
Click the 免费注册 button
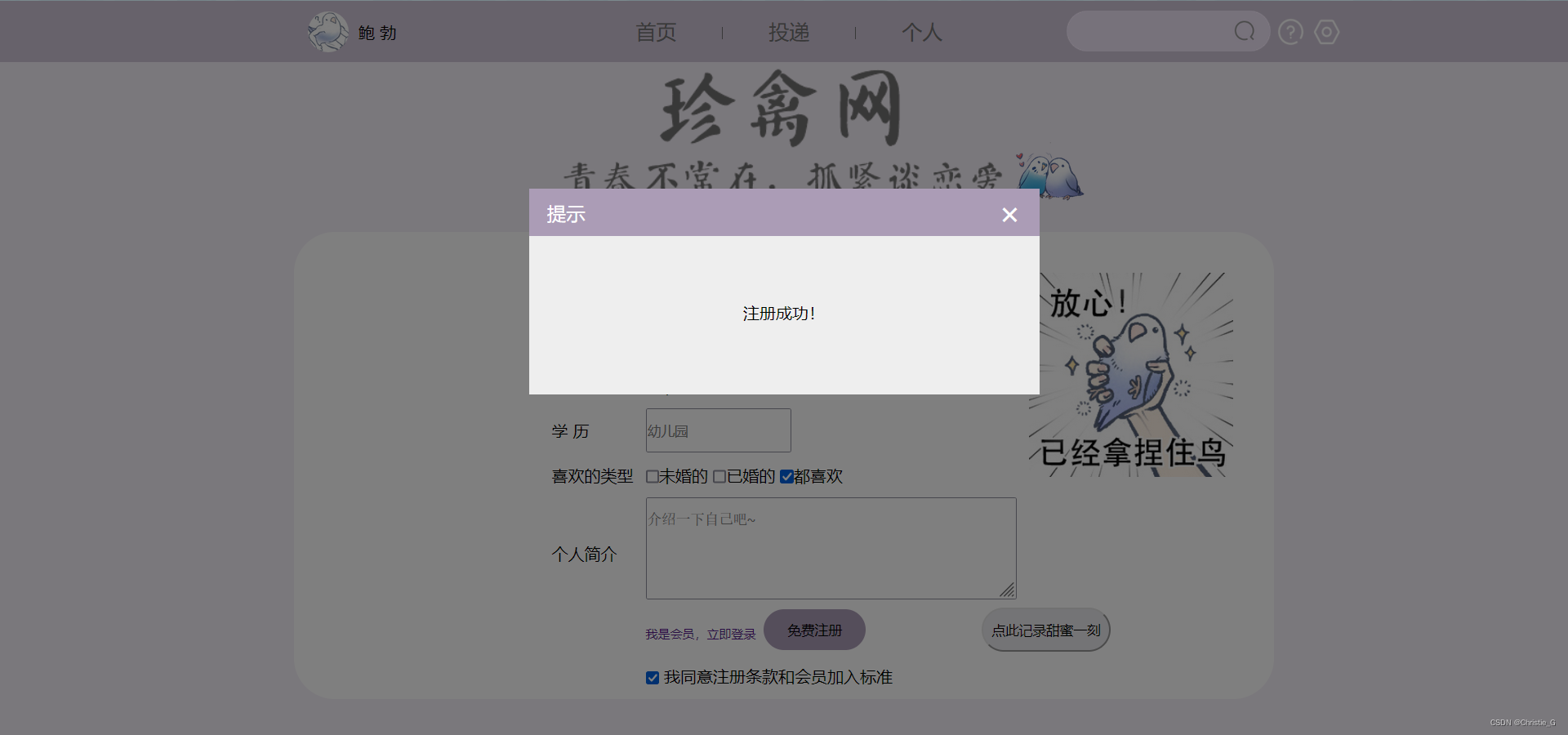814,630
